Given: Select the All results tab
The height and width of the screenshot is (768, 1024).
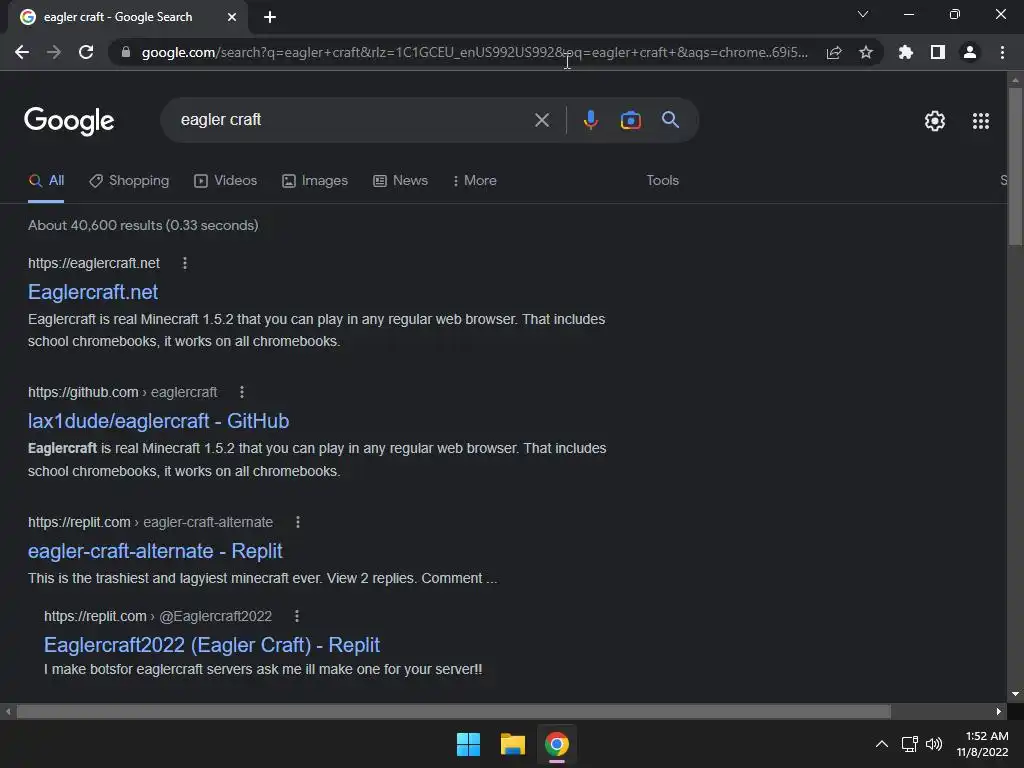Looking at the screenshot, I should pyautogui.click(x=46, y=181).
